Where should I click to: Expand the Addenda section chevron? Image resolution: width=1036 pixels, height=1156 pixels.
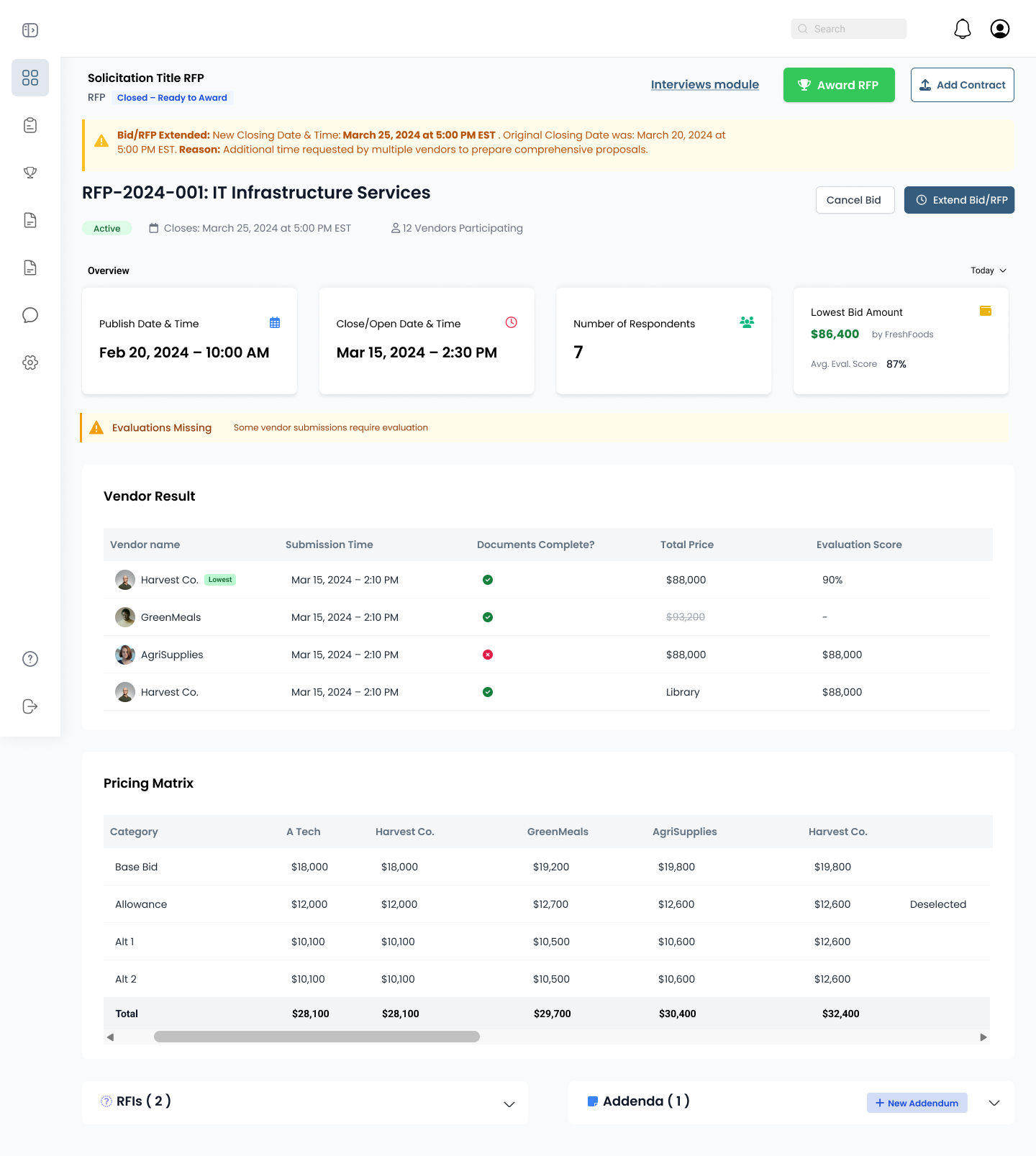click(x=994, y=1103)
